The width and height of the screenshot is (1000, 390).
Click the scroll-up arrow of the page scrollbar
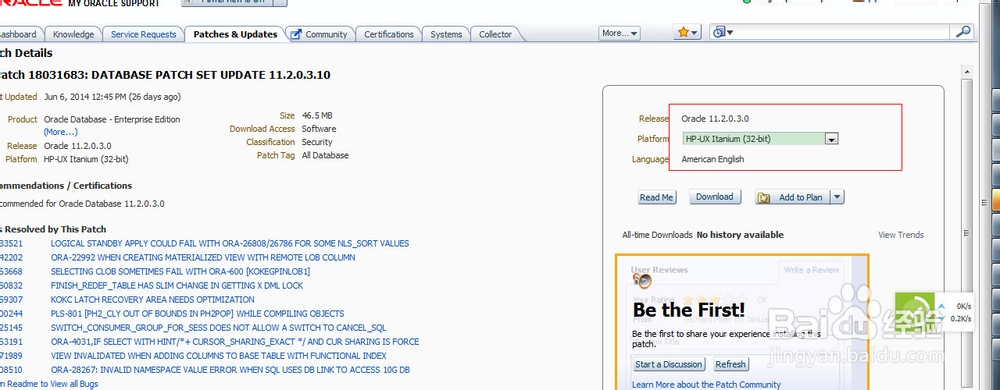coord(967,71)
